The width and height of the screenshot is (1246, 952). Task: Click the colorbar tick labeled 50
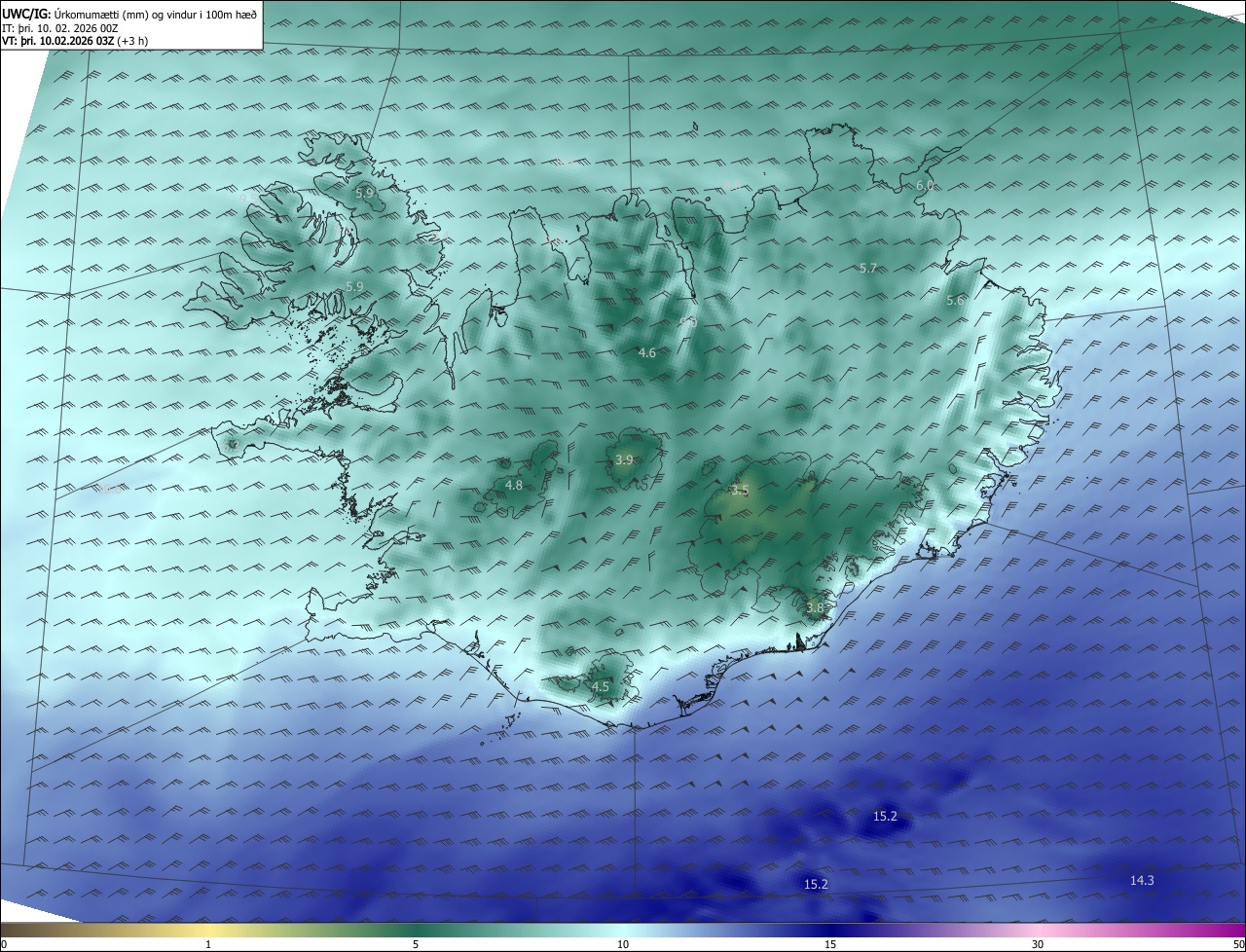point(1238,944)
